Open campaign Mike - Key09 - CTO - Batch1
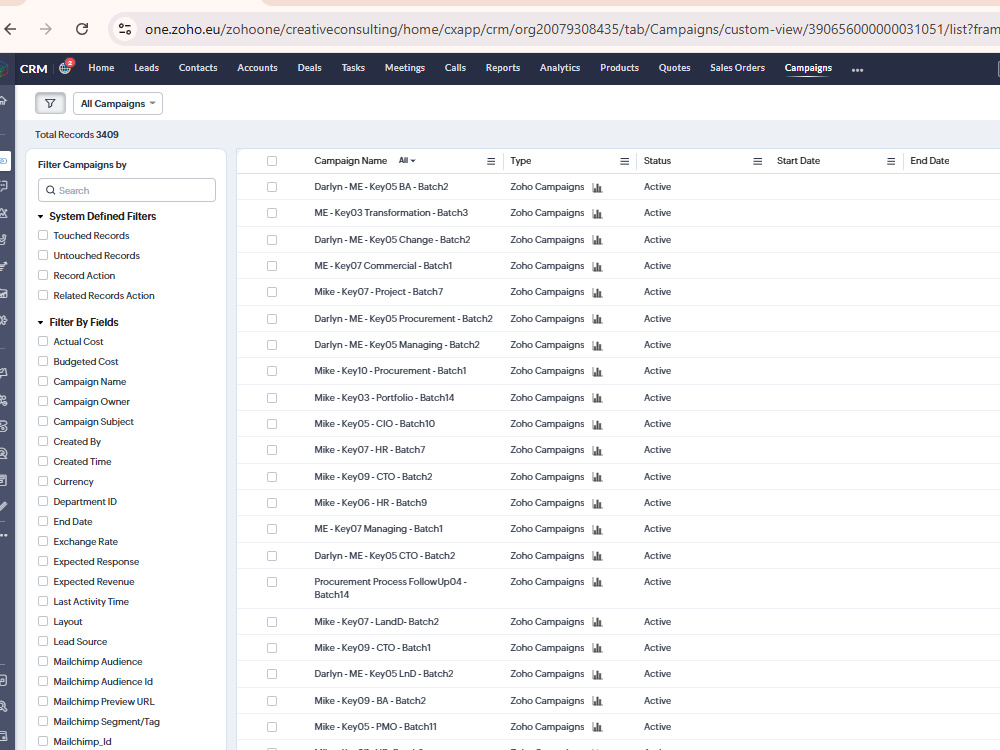The width and height of the screenshot is (1000, 750). pyautogui.click(x=372, y=647)
